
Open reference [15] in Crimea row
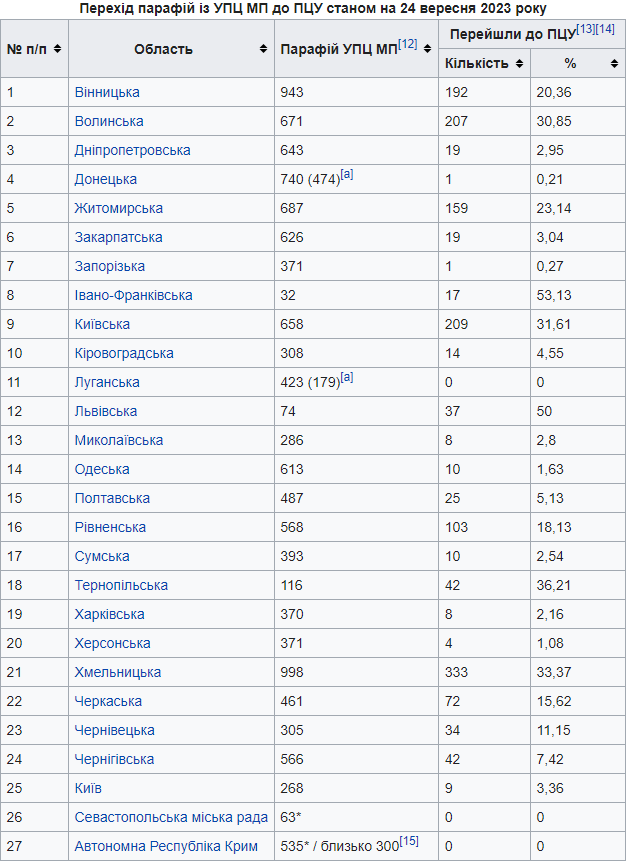point(408,842)
